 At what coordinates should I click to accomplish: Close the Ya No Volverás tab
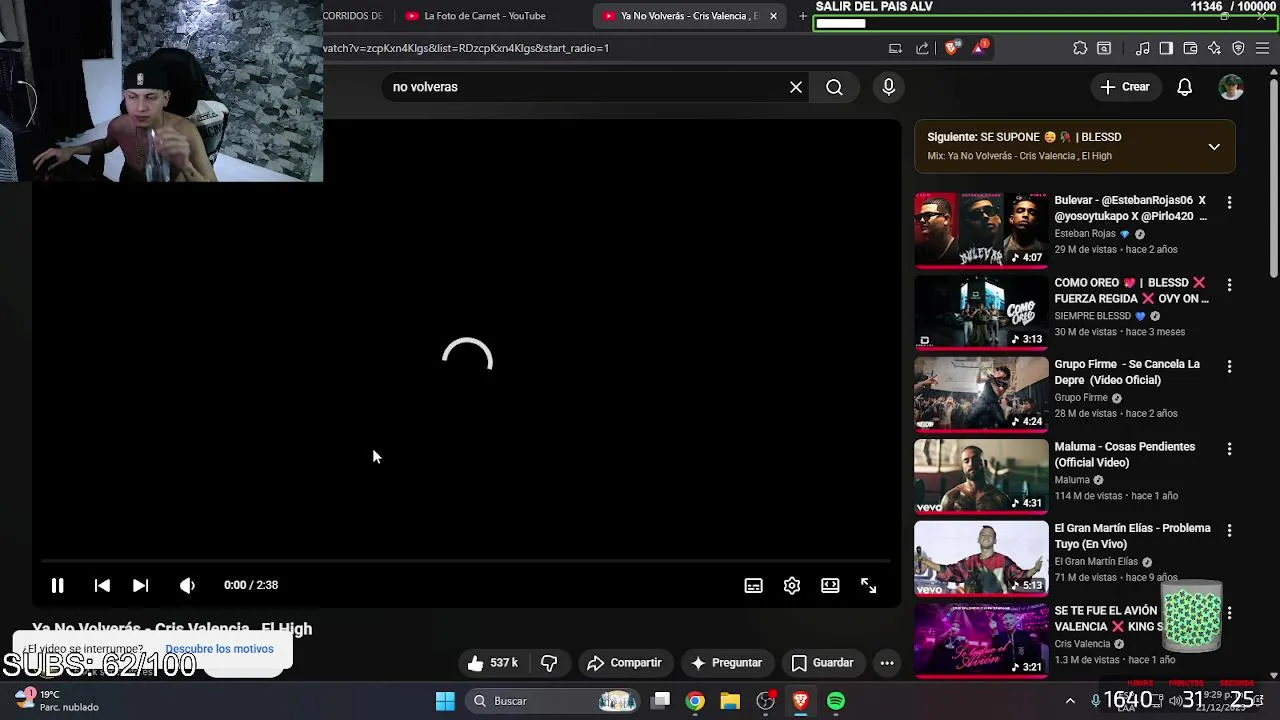coord(773,16)
